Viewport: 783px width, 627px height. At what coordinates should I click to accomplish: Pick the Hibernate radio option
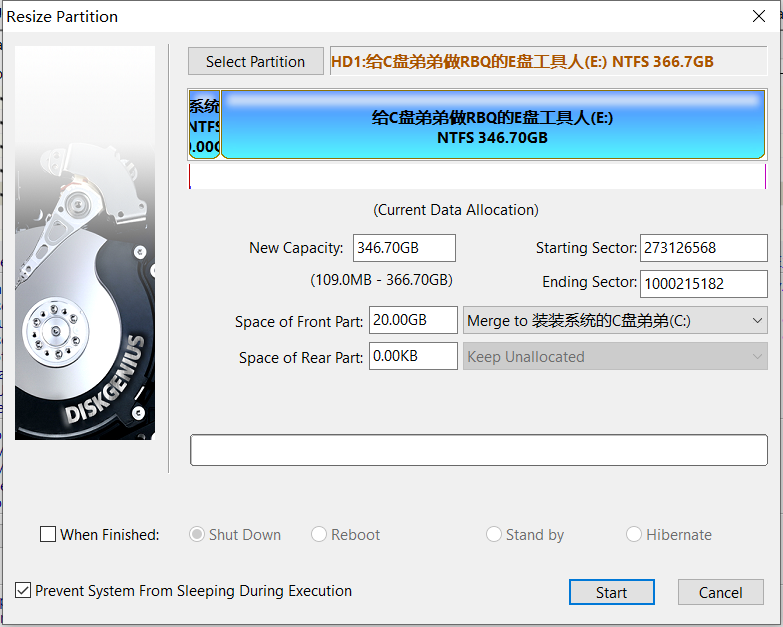[634, 535]
